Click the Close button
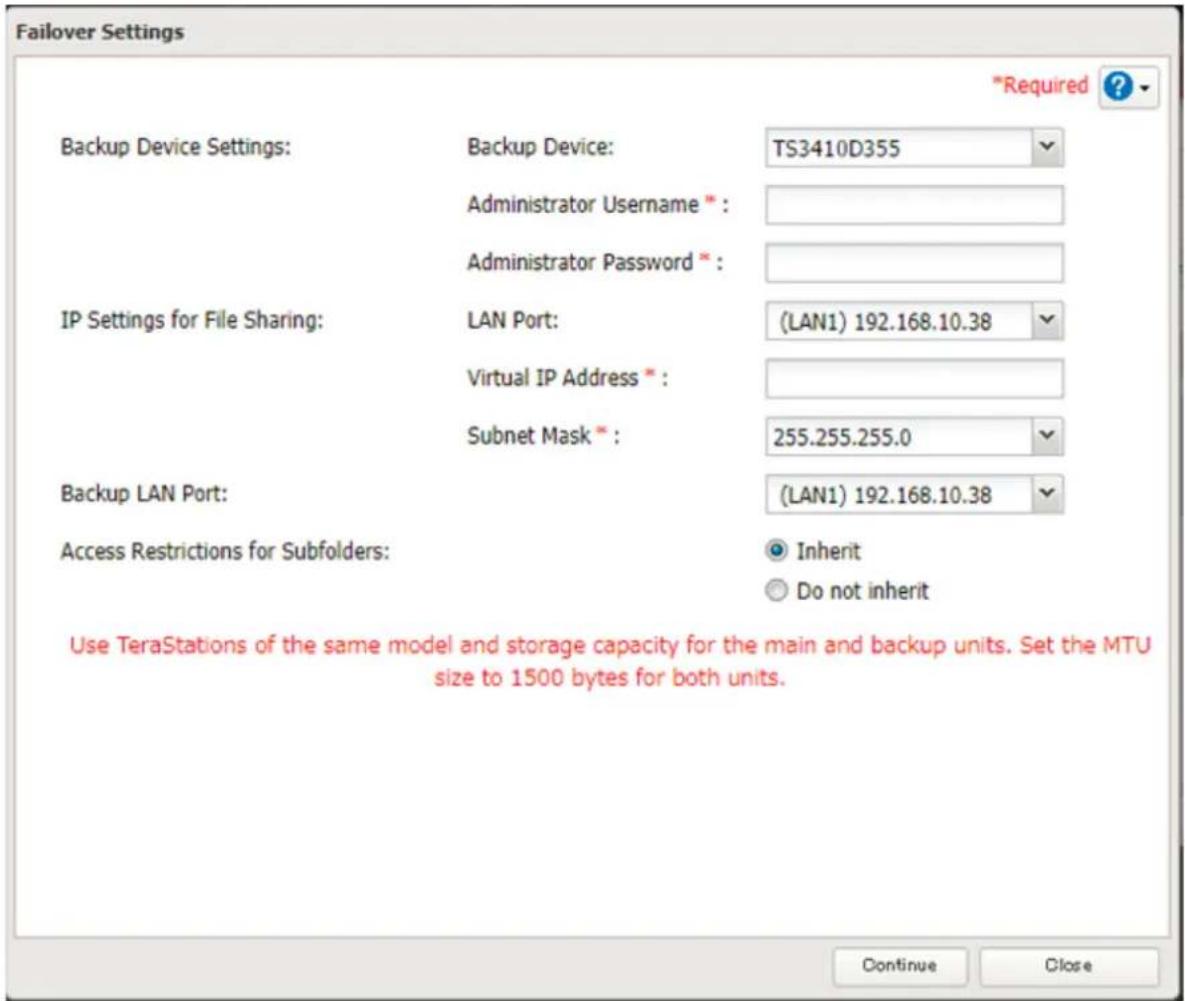 click(x=1069, y=965)
